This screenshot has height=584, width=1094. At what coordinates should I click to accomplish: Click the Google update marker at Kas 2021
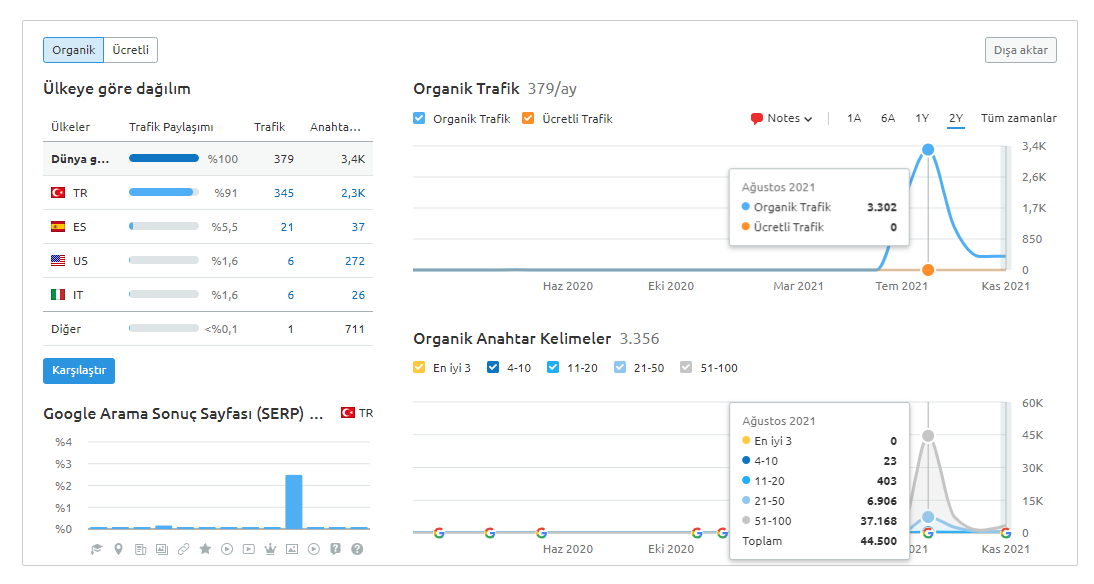(x=1005, y=533)
